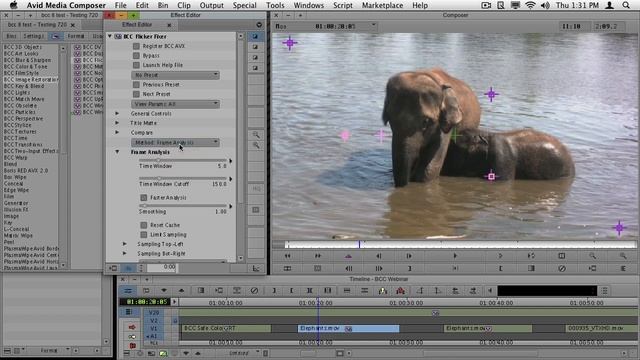640x360 pixels.
Task: Collapse the Frame Analysis group
Action: click(117, 152)
